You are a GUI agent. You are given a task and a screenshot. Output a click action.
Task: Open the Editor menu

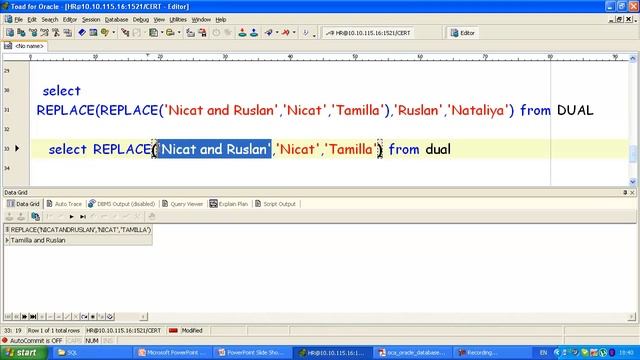coord(69,20)
